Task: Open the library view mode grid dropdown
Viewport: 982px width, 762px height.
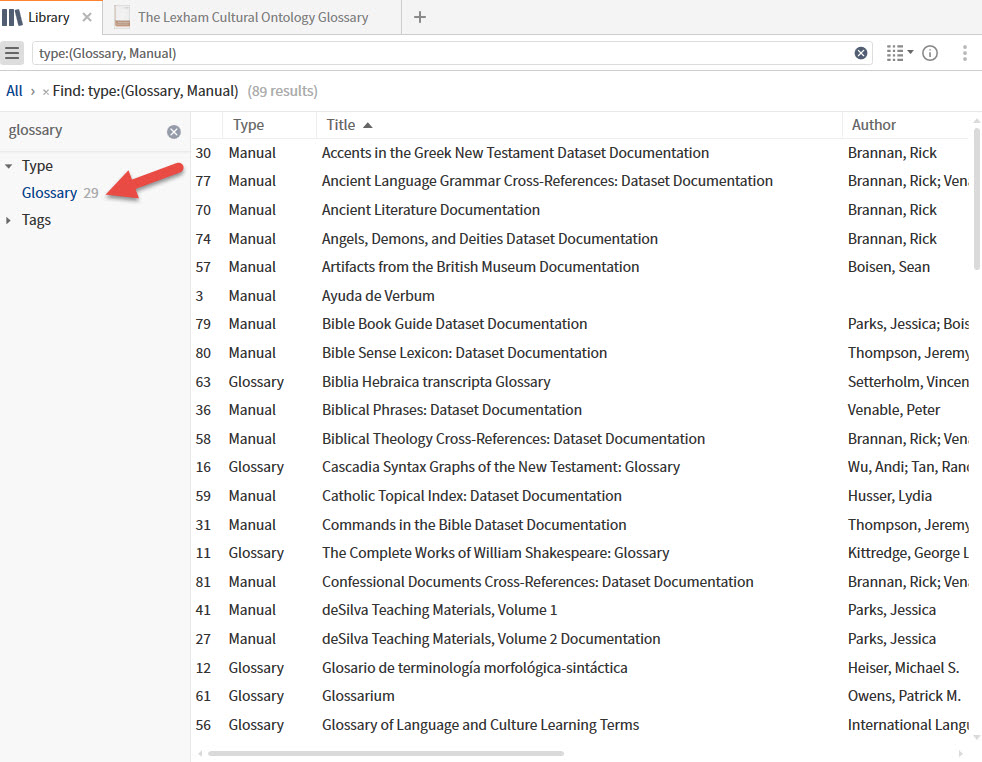Action: pyautogui.click(x=899, y=53)
